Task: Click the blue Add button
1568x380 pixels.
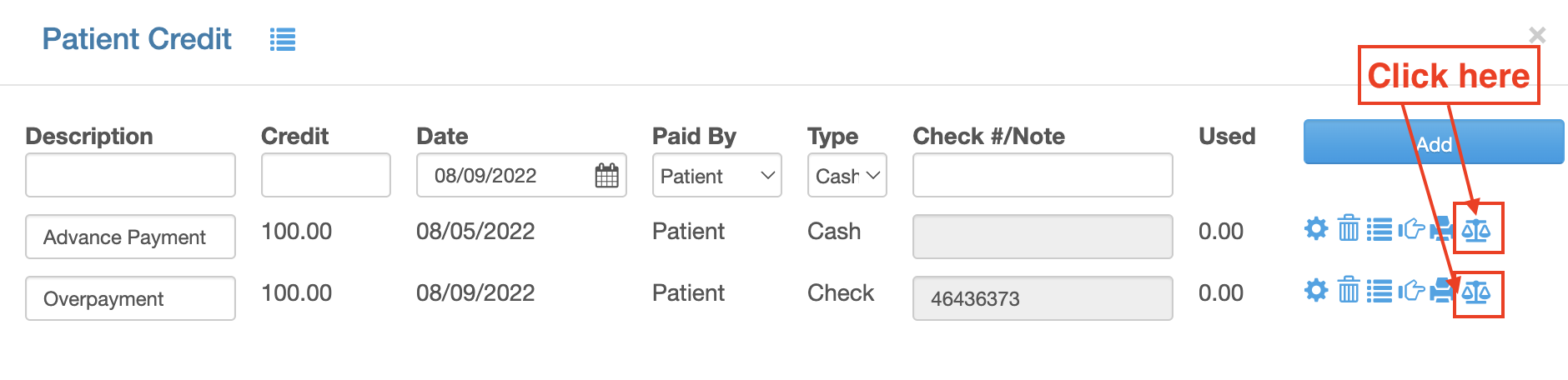Action: click(1434, 142)
